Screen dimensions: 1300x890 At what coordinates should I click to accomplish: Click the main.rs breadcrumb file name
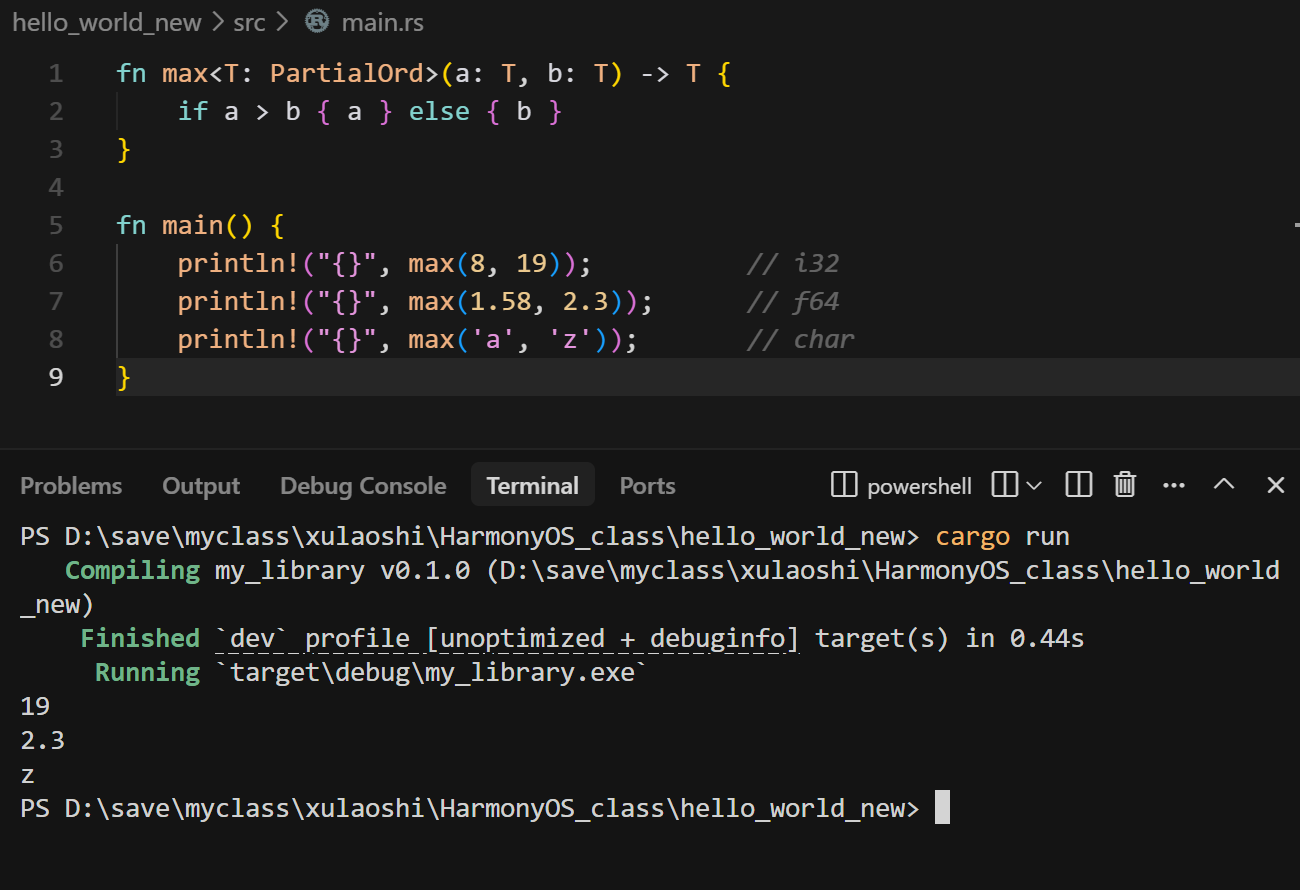point(382,21)
